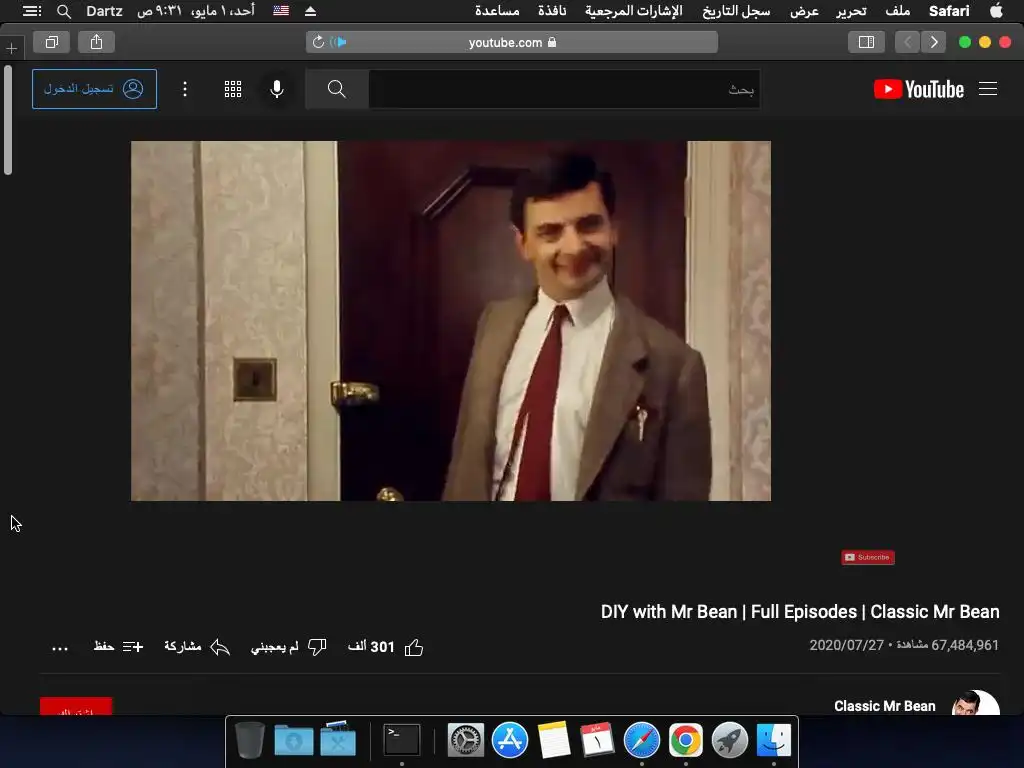Open the سجل التاريخ (History) menu
This screenshot has height=768, width=1024.
tap(736, 10)
